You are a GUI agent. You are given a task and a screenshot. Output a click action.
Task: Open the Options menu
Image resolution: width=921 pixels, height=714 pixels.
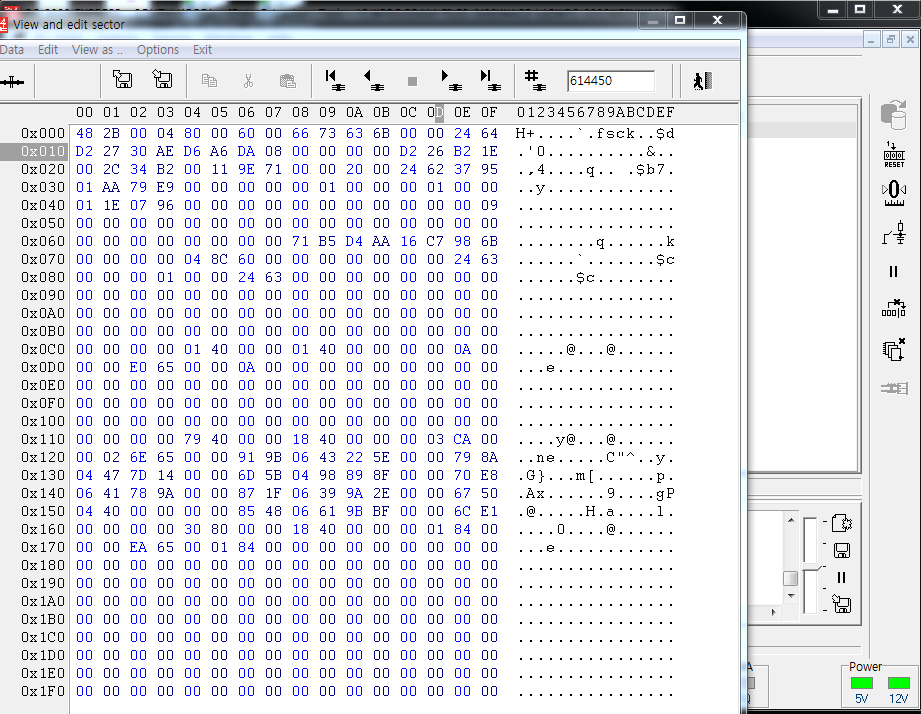157,50
